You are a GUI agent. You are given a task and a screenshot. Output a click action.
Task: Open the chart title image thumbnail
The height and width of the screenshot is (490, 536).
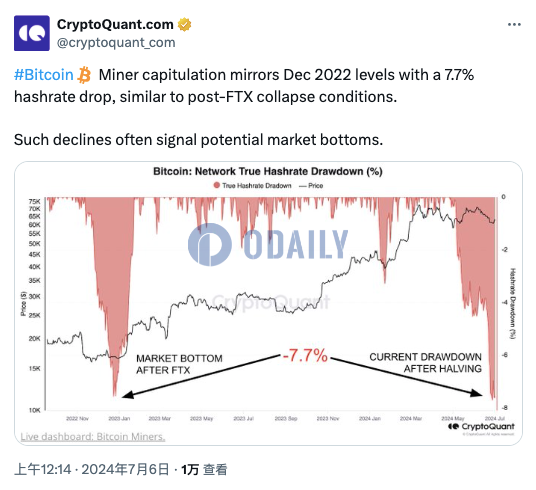tap(268, 303)
